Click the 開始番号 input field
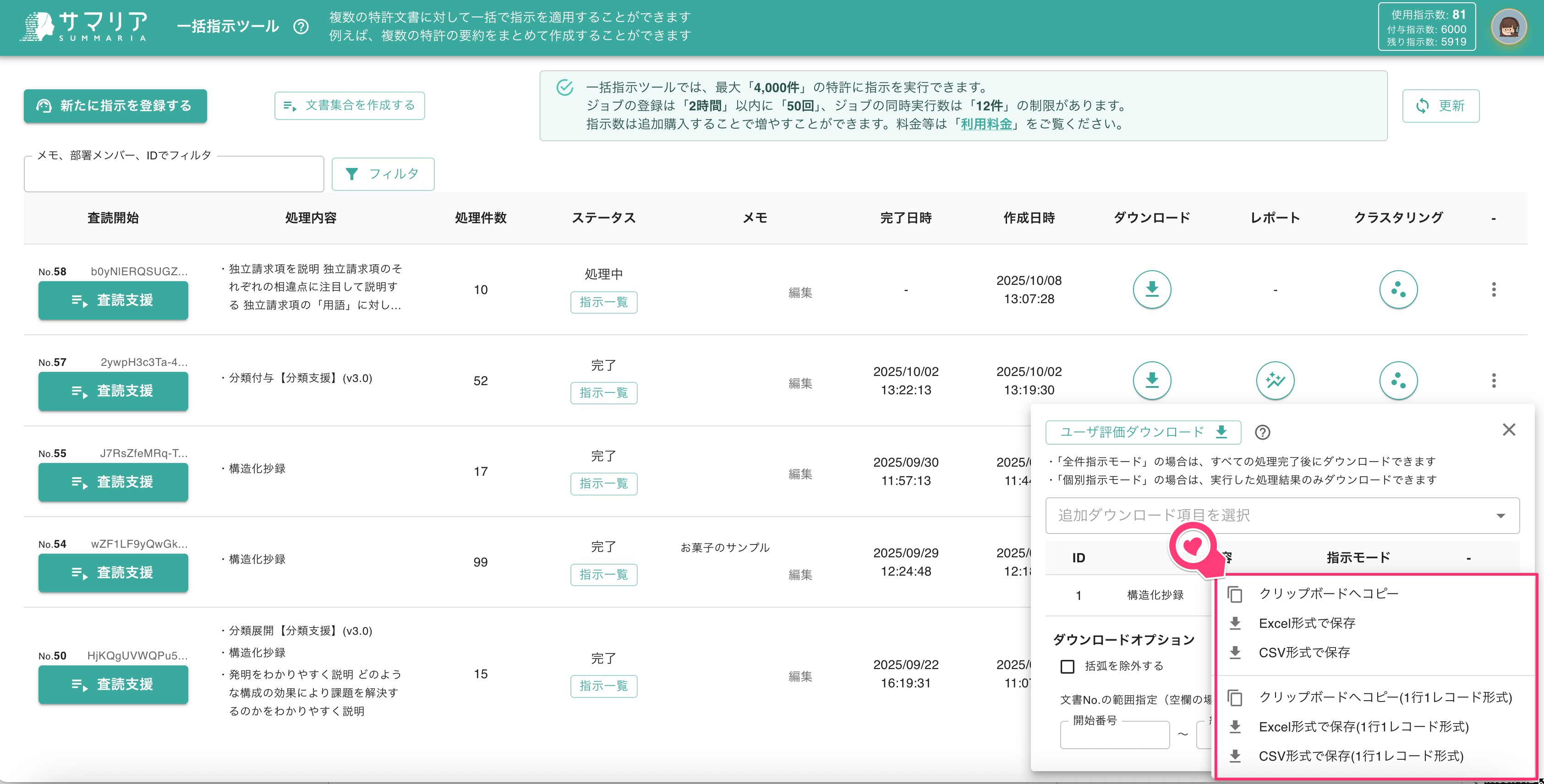The height and width of the screenshot is (784, 1544). pyautogui.click(x=1114, y=734)
